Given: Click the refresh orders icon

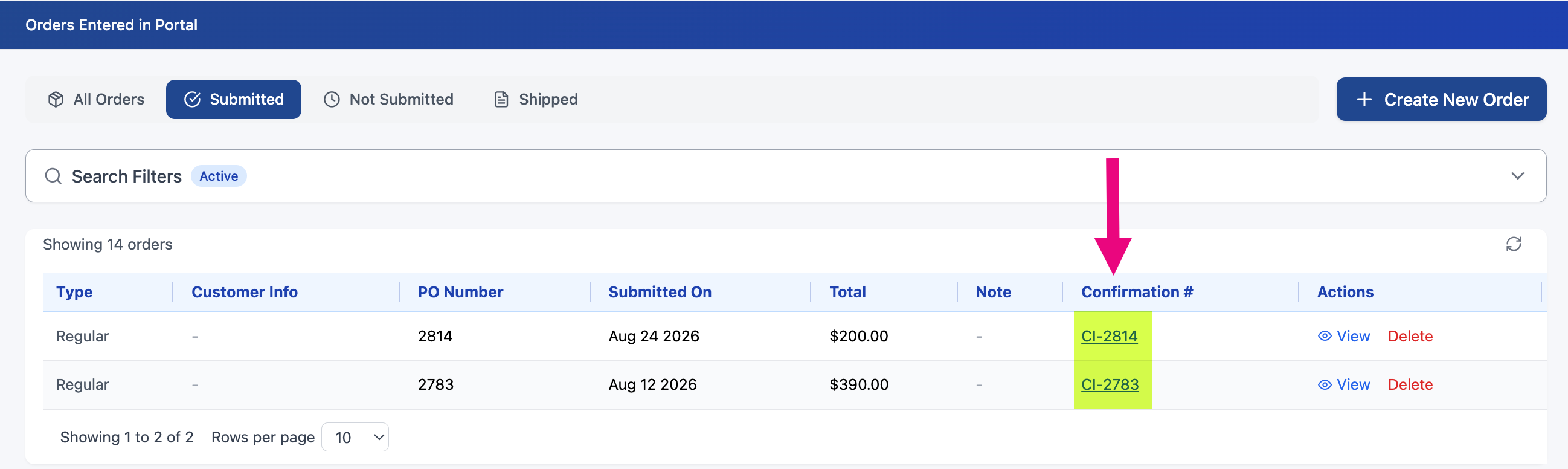Looking at the screenshot, I should click(1513, 244).
